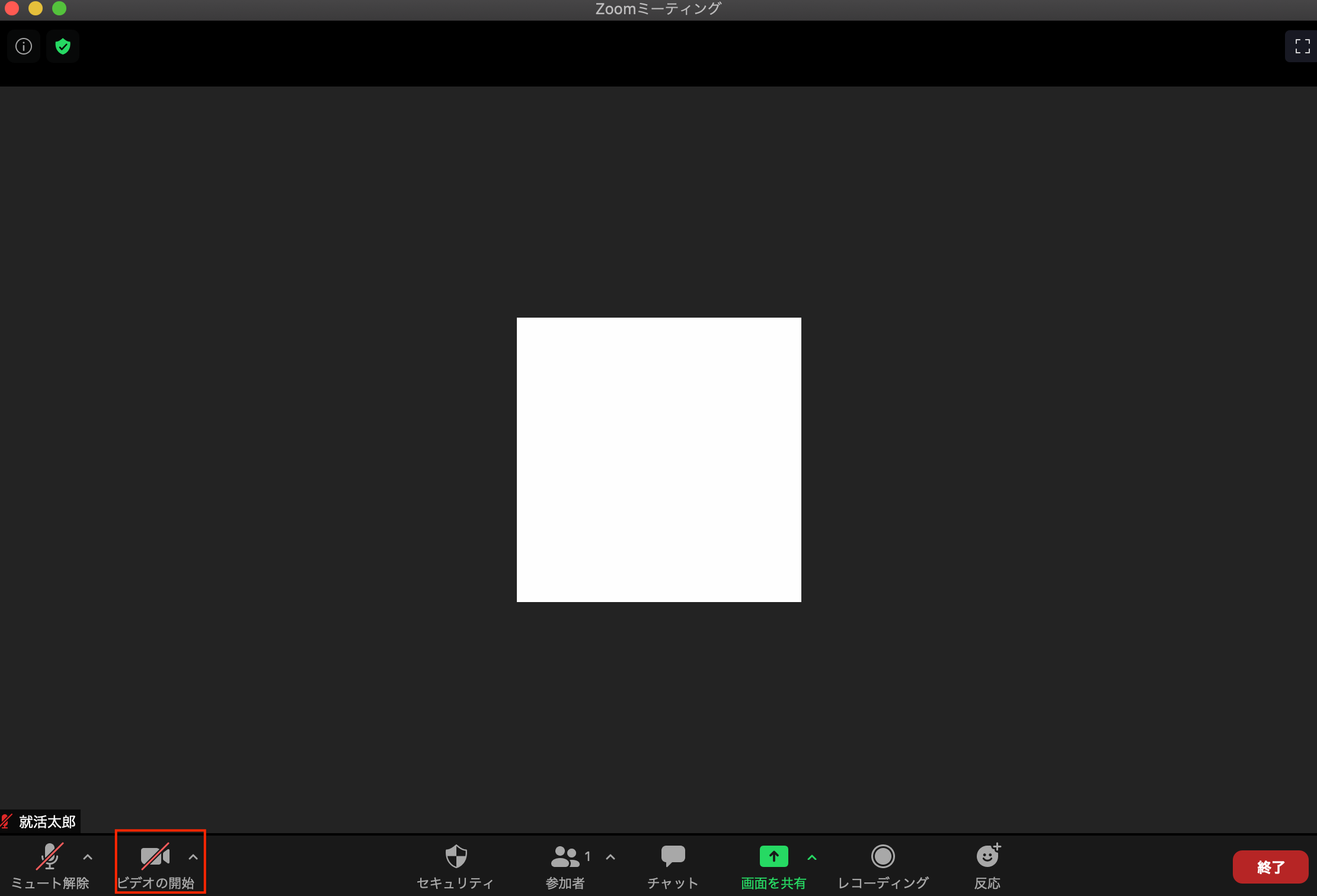Expand participants options arrow
1317x896 pixels.
tap(610, 857)
